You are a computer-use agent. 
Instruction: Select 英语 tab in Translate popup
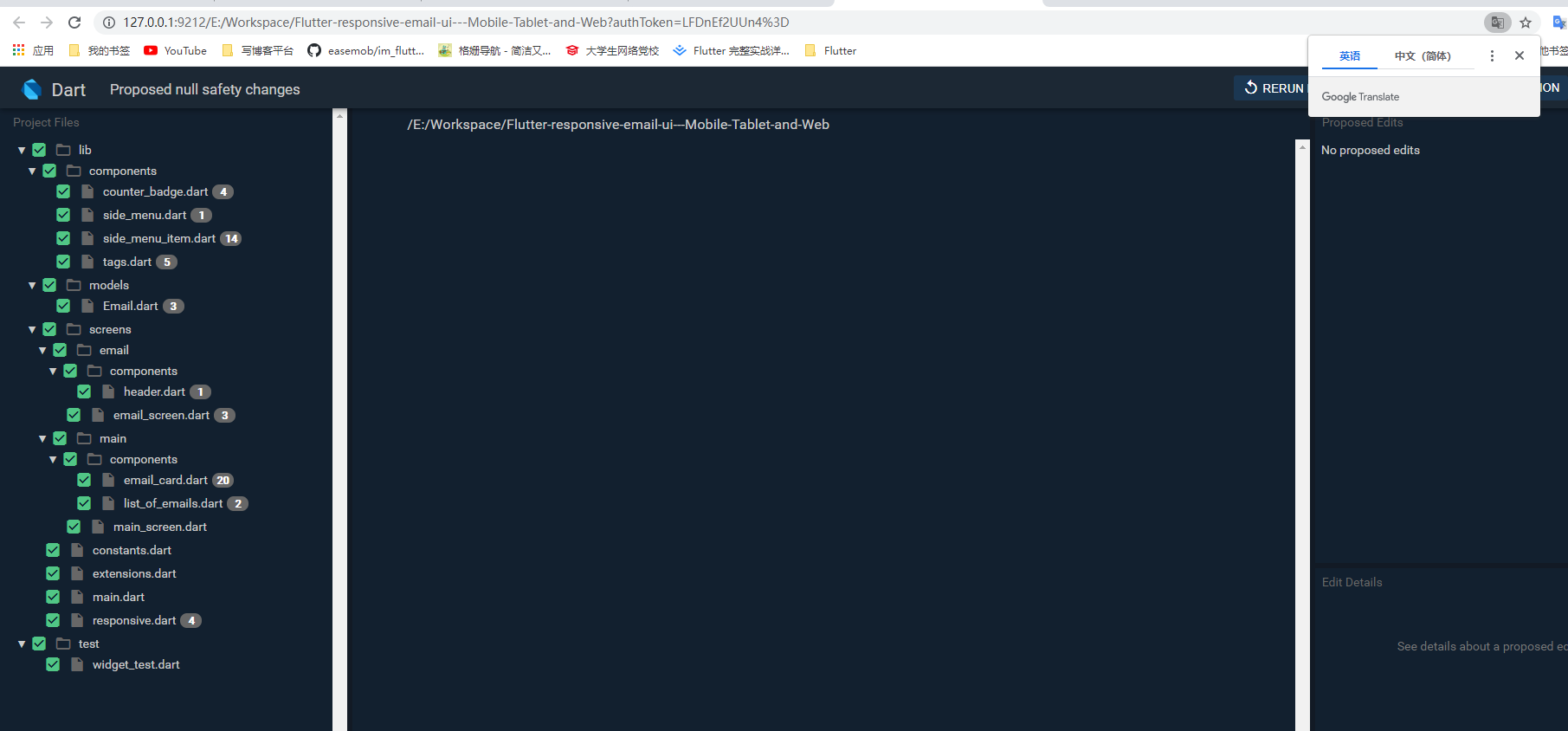coord(1350,55)
